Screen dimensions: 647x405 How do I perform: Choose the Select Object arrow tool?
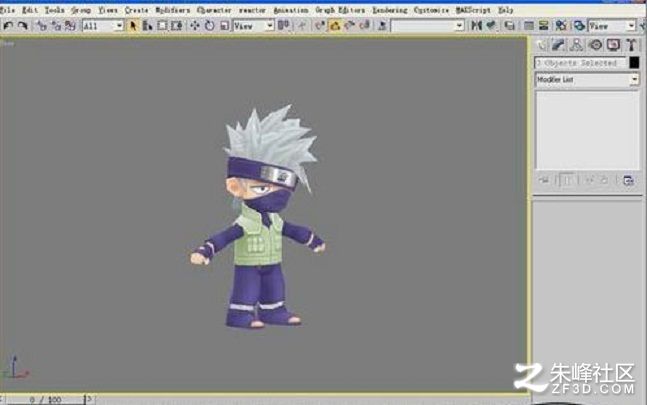pos(133,26)
